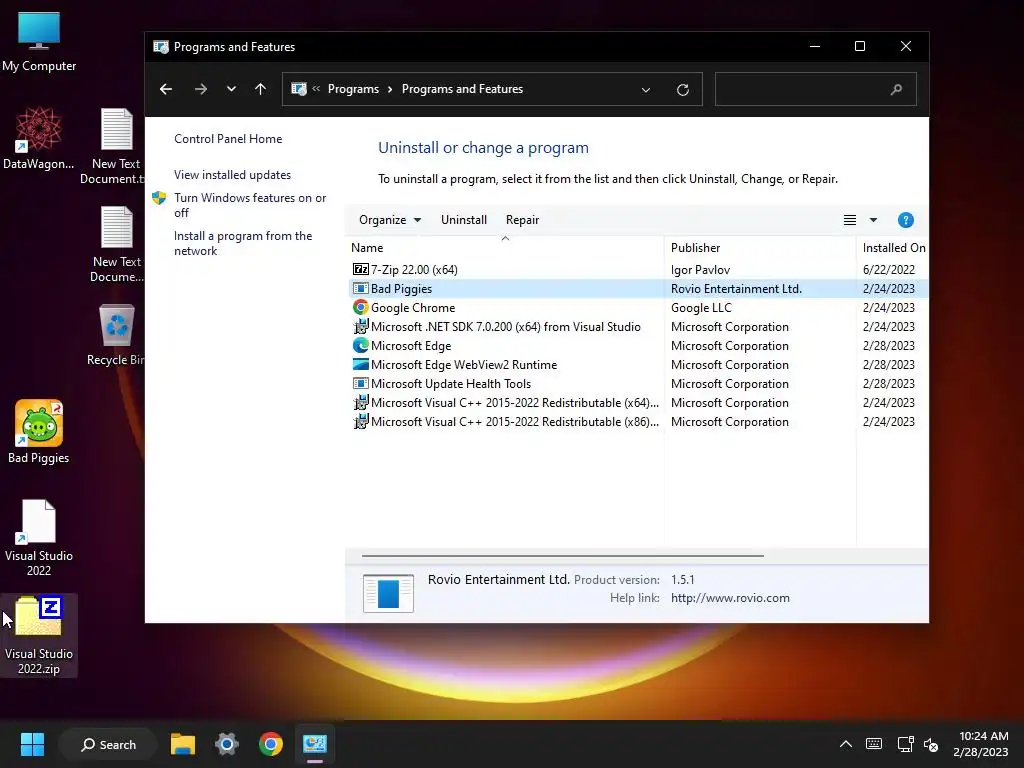Select Visual Studio 2022.zip file icon
1024x768 pixels.
coord(39,635)
